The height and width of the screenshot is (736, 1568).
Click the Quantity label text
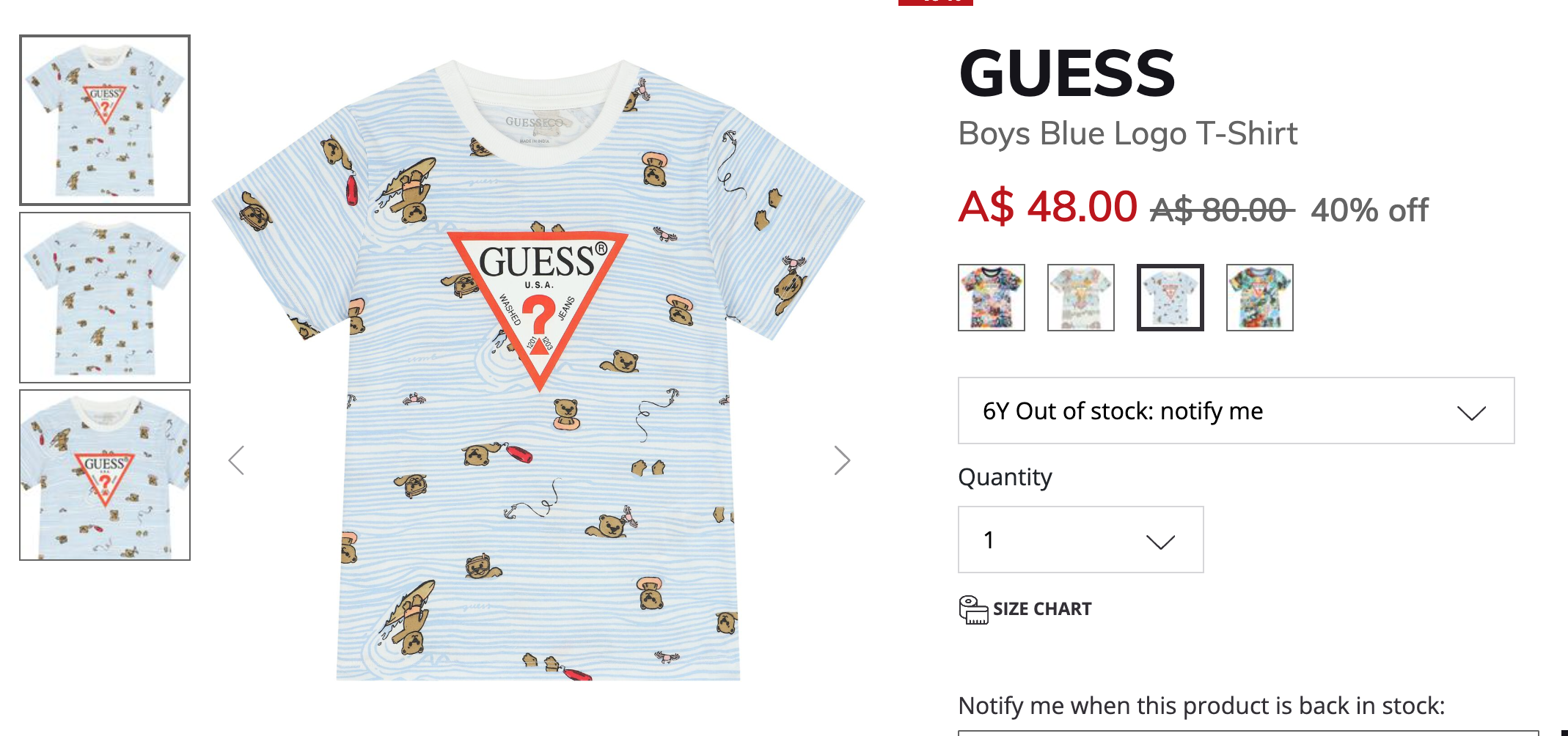(1005, 477)
